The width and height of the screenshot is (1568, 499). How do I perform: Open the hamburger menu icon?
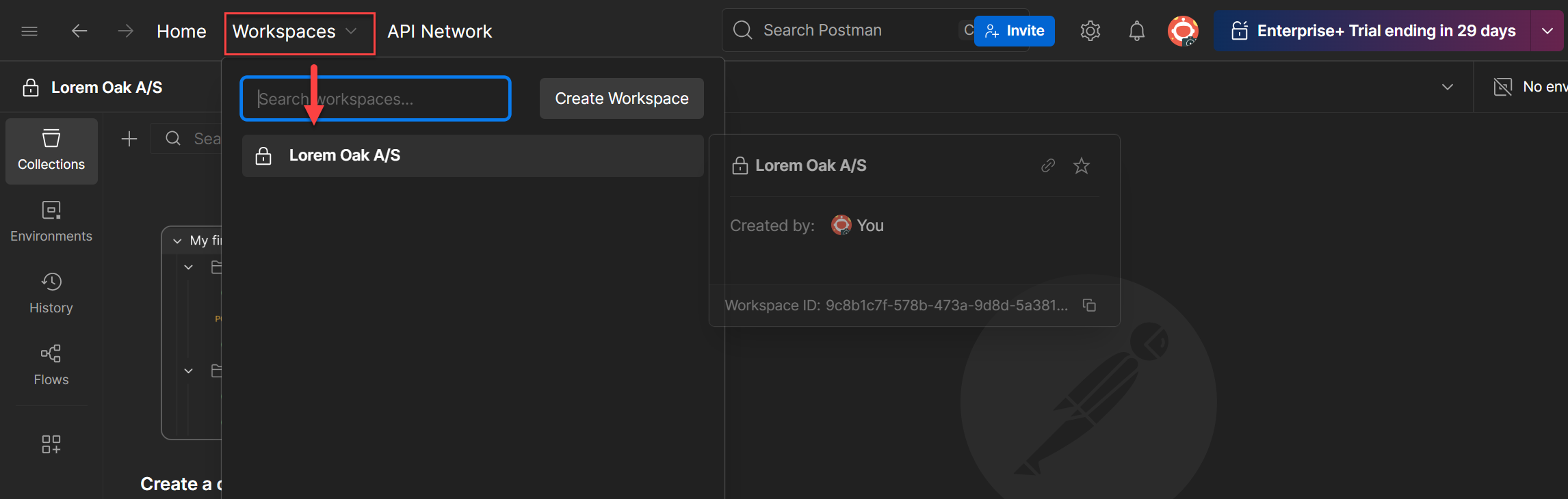tap(29, 31)
